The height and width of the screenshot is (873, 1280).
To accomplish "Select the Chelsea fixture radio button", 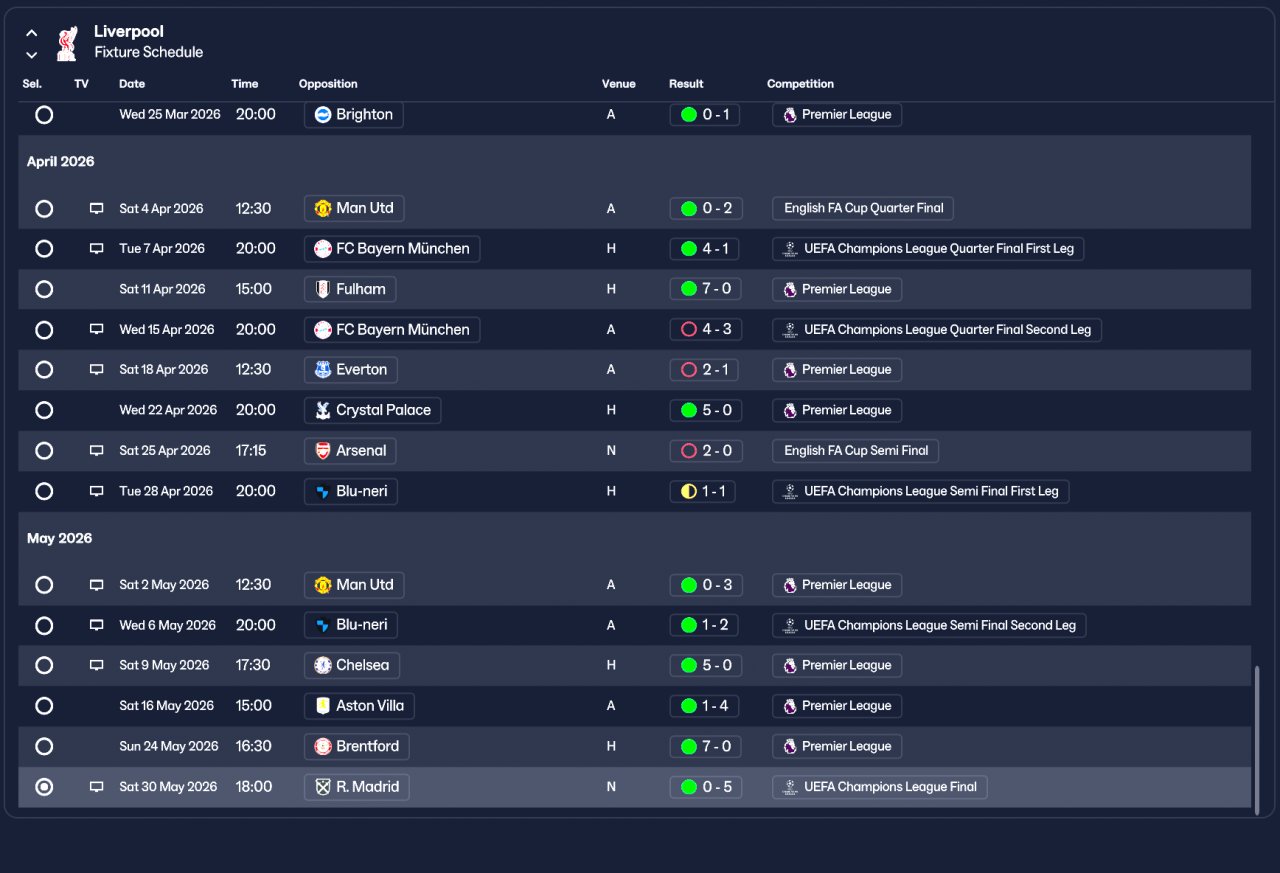I will 44,665.
